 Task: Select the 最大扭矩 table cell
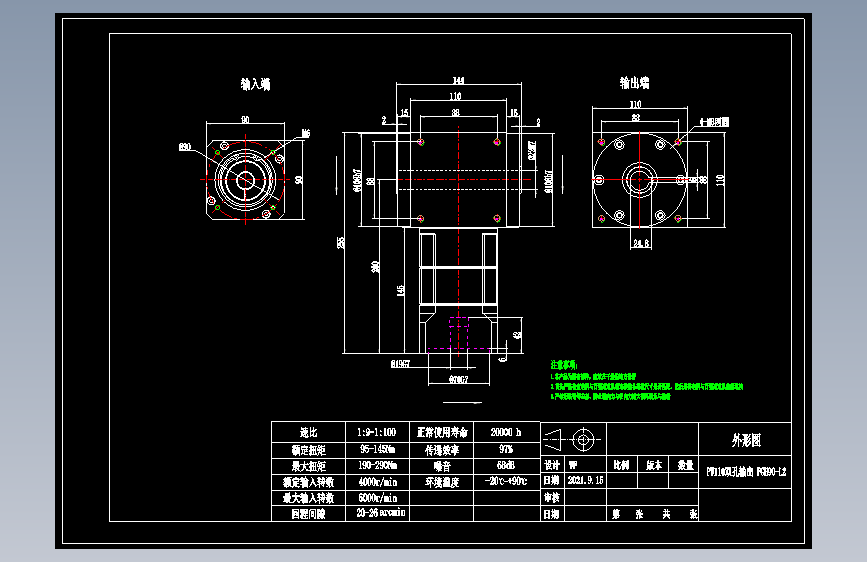click(309, 466)
